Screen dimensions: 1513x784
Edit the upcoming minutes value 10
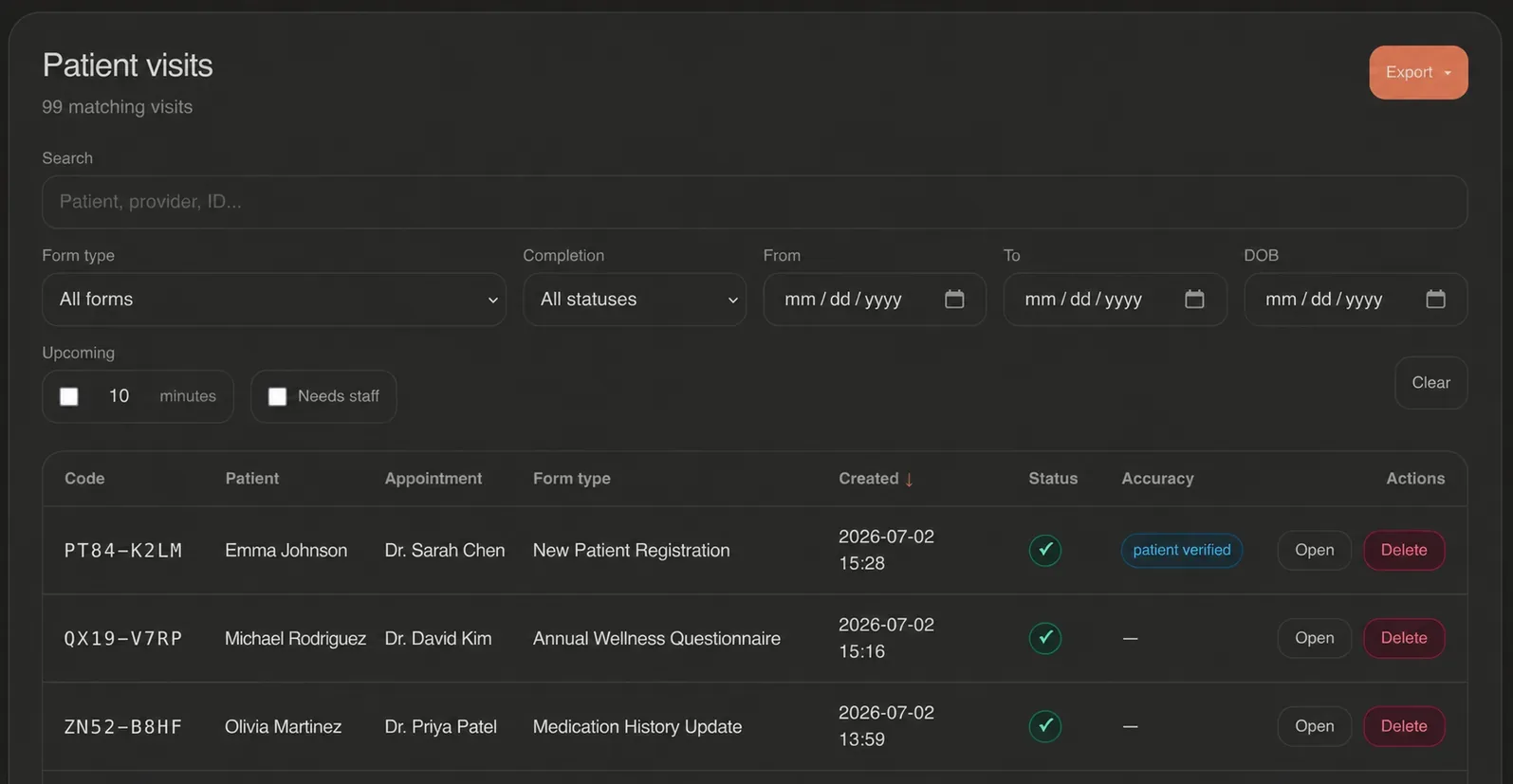(119, 396)
